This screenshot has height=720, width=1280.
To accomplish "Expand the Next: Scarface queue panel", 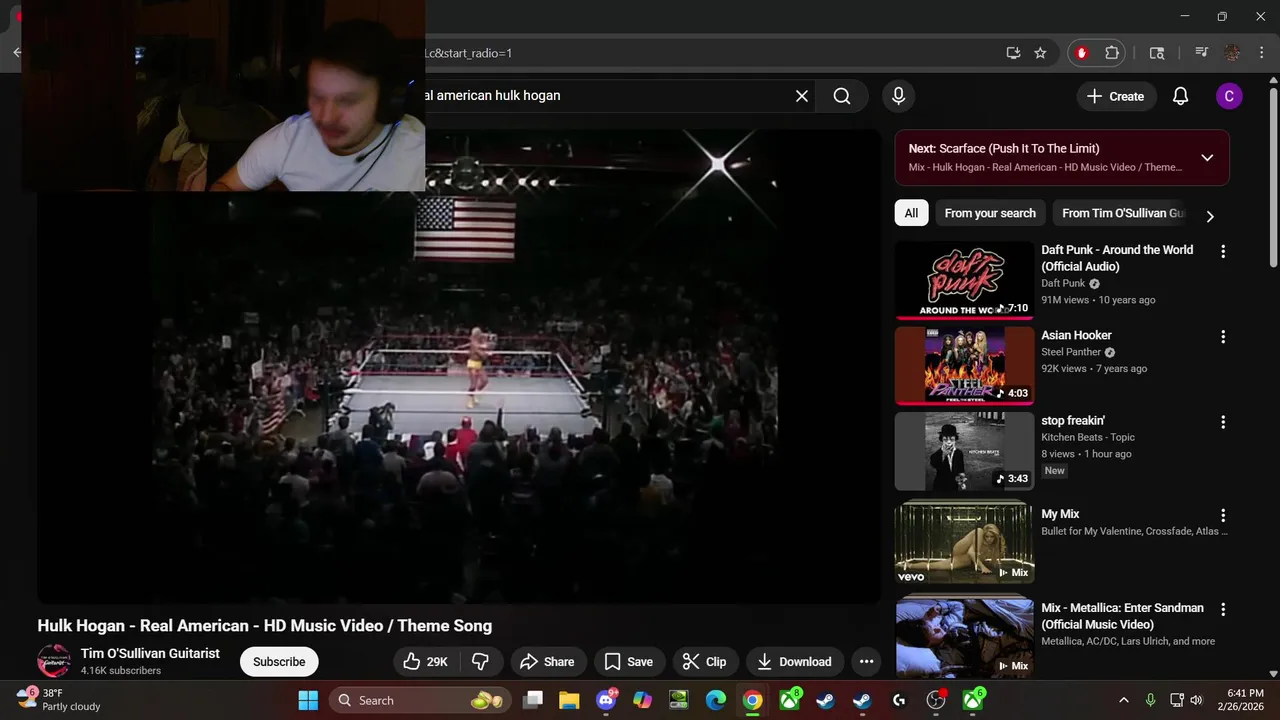I will [1207, 158].
